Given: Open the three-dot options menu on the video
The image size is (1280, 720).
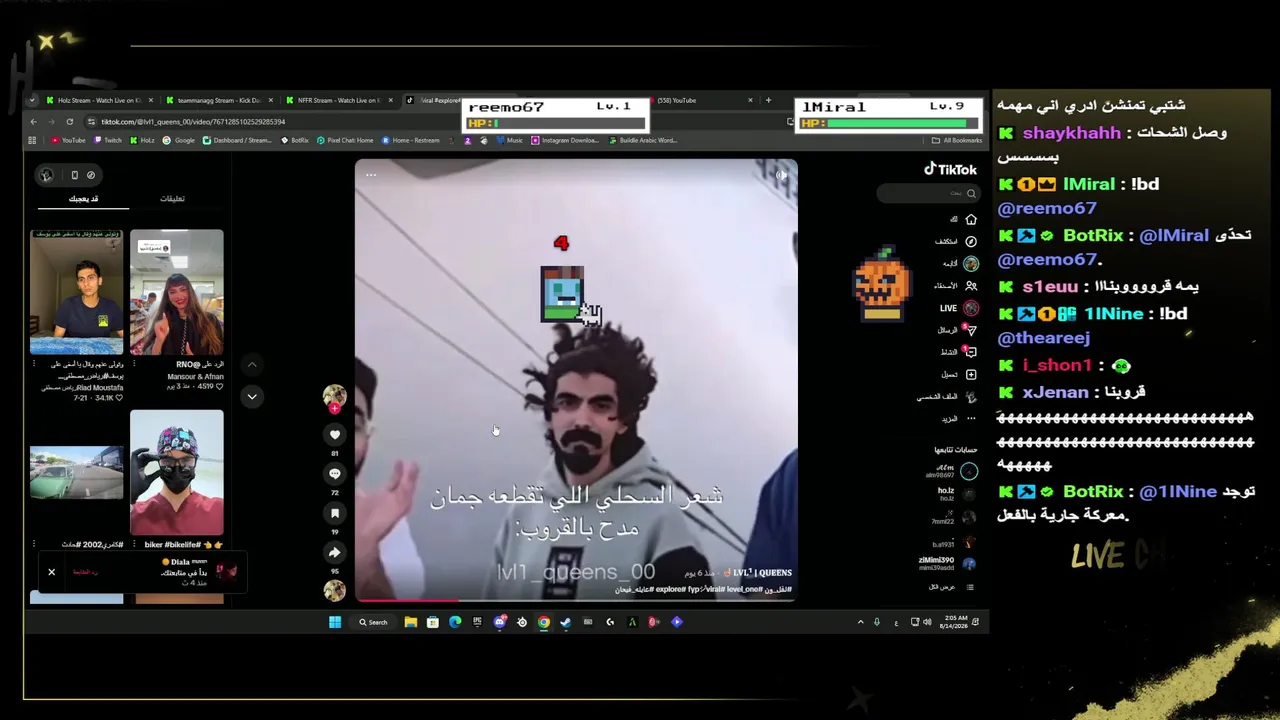Looking at the screenshot, I should click(371, 175).
